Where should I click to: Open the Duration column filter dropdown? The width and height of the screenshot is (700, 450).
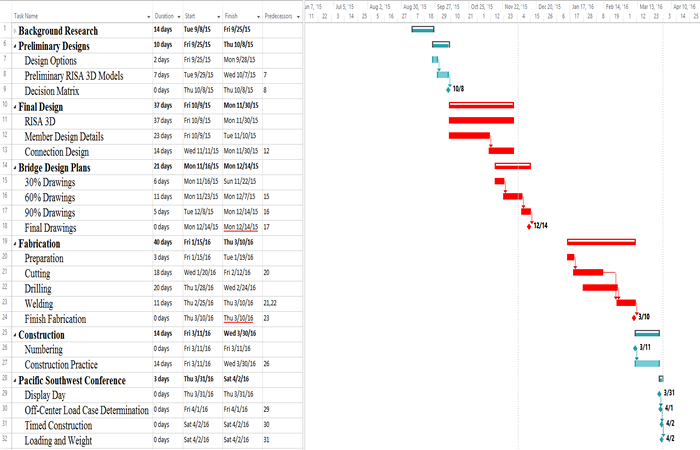point(178,17)
